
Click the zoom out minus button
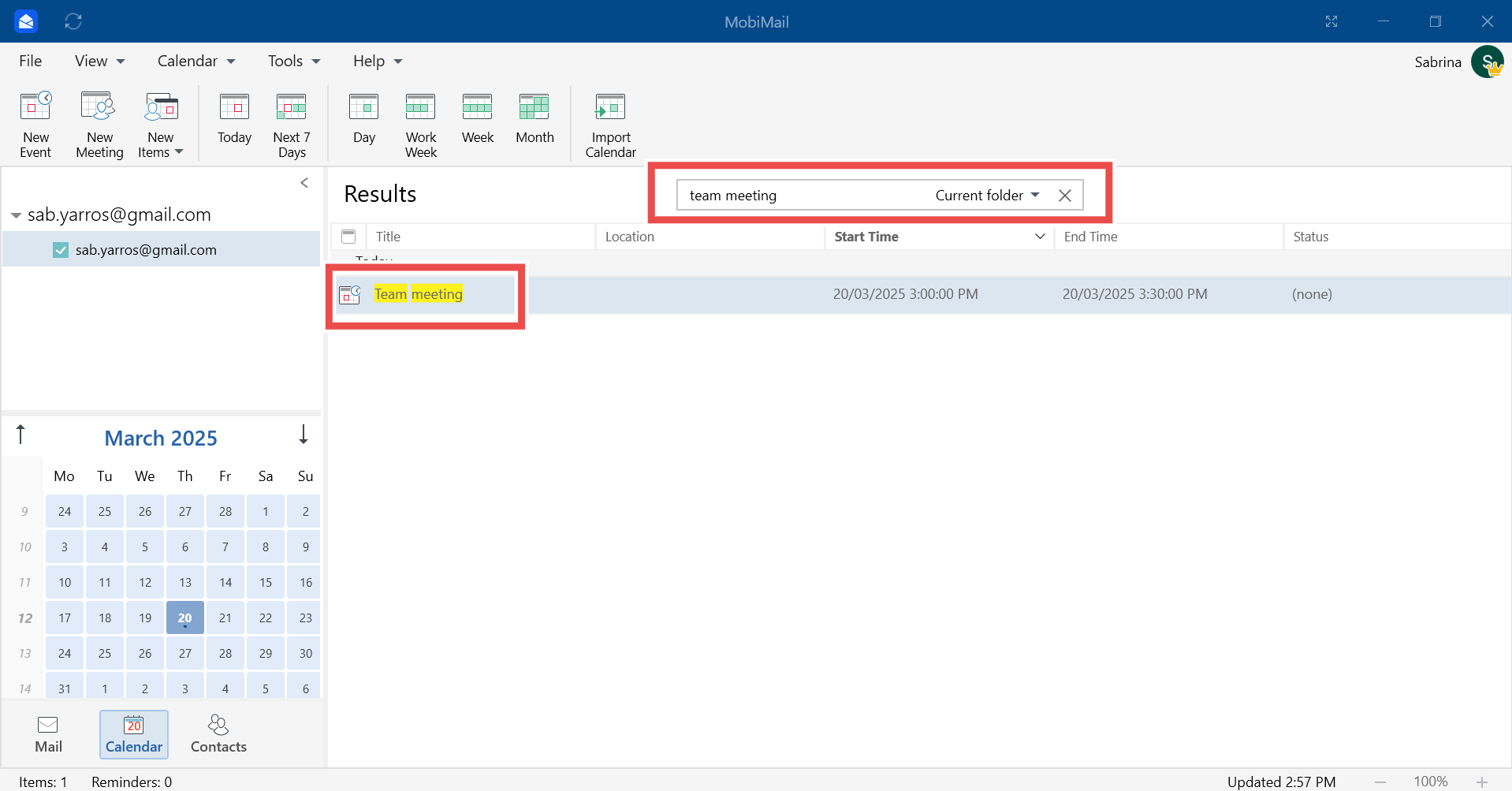1380,782
